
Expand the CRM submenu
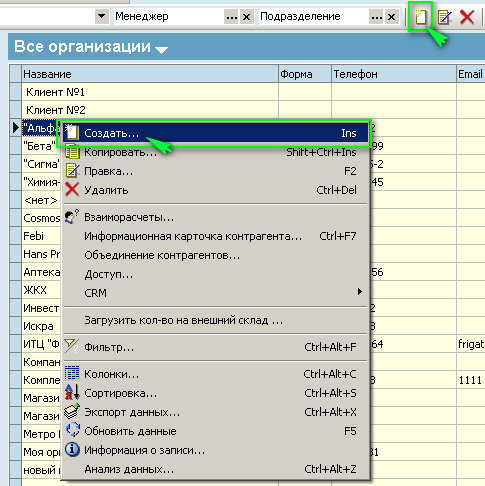pos(216,293)
